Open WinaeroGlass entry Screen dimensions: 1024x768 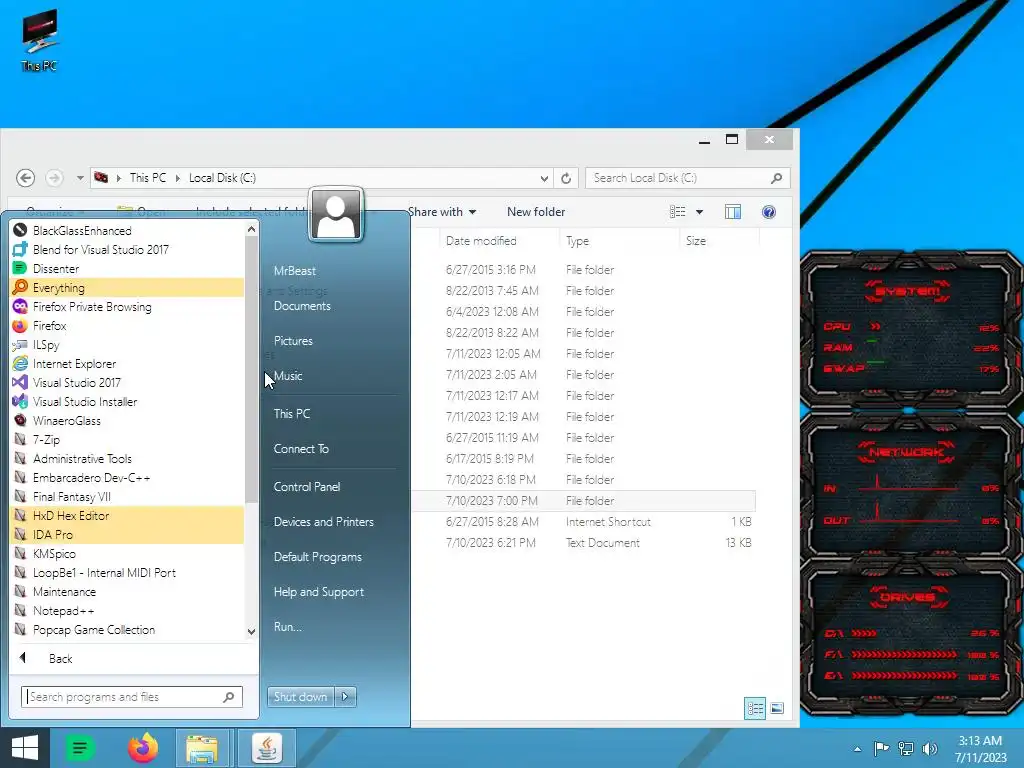pyautogui.click(x=127, y=421)
